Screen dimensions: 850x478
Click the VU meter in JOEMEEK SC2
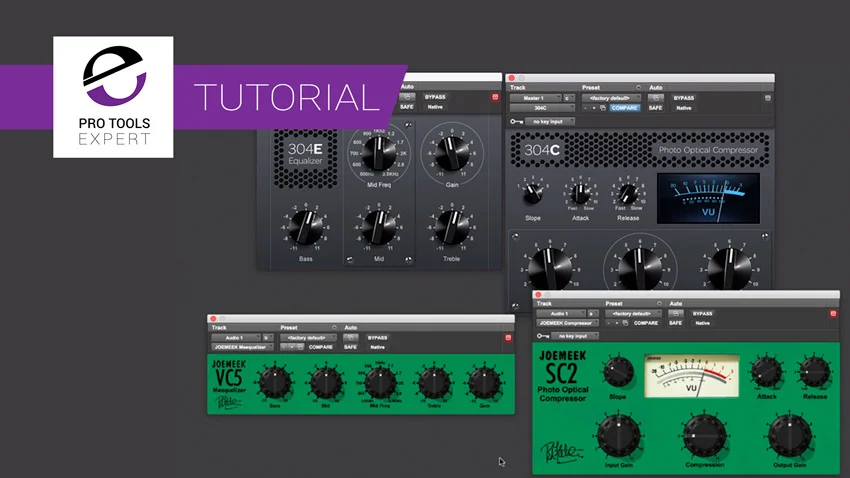click(691, 376)
